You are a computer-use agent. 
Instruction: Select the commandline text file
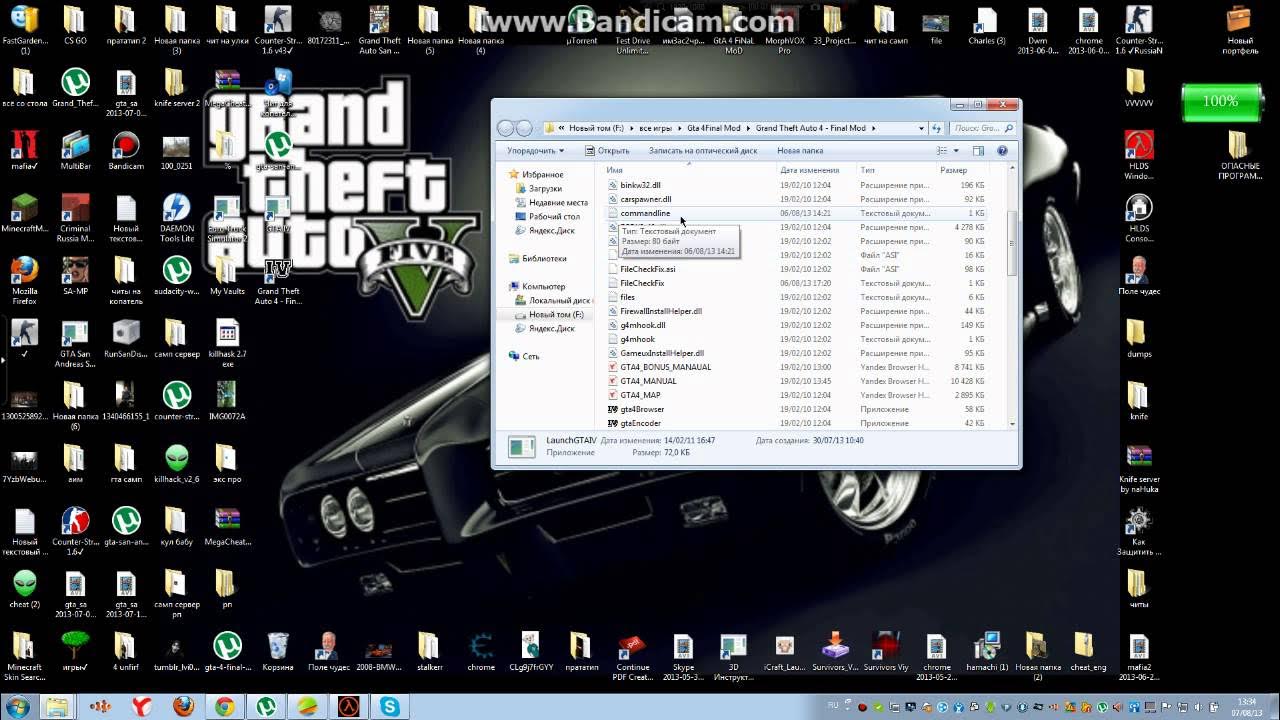point(645,213)
